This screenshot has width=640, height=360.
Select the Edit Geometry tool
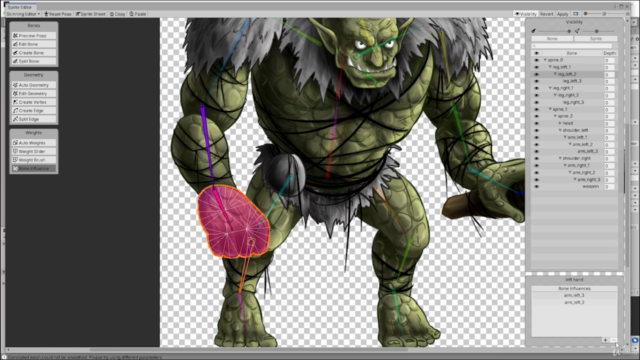(33, 93)
